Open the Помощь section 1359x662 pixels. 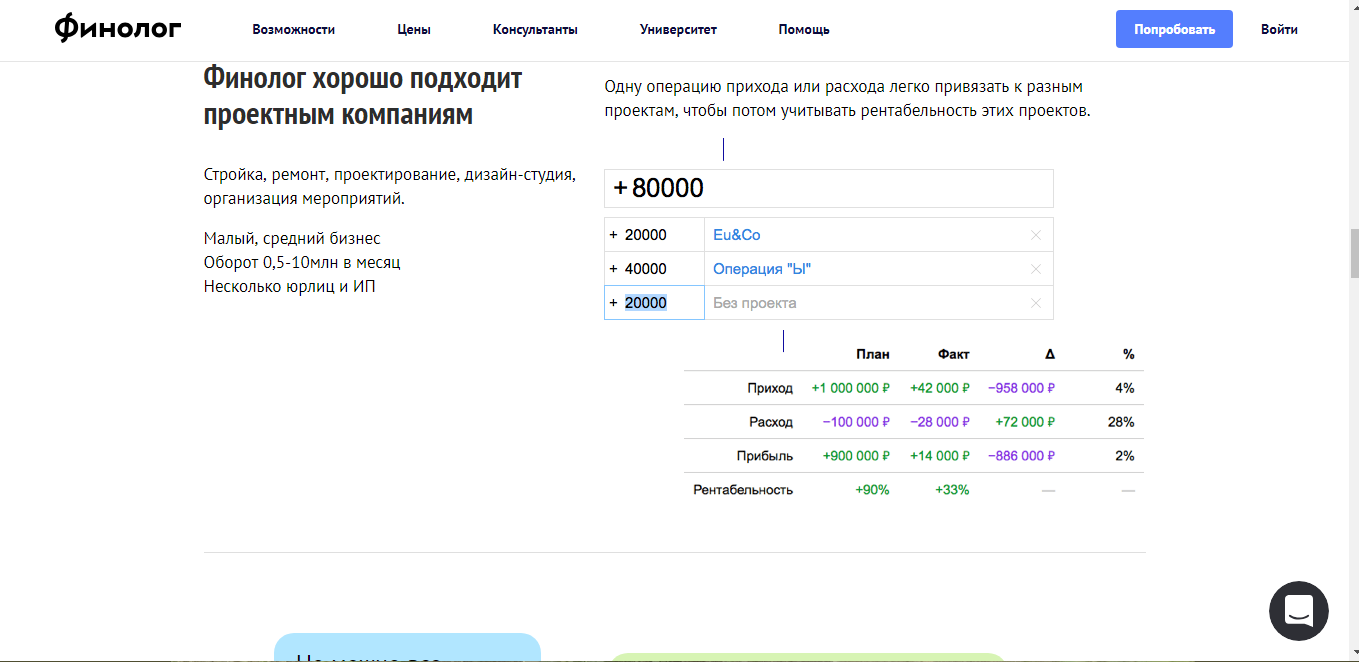point(803,29)
